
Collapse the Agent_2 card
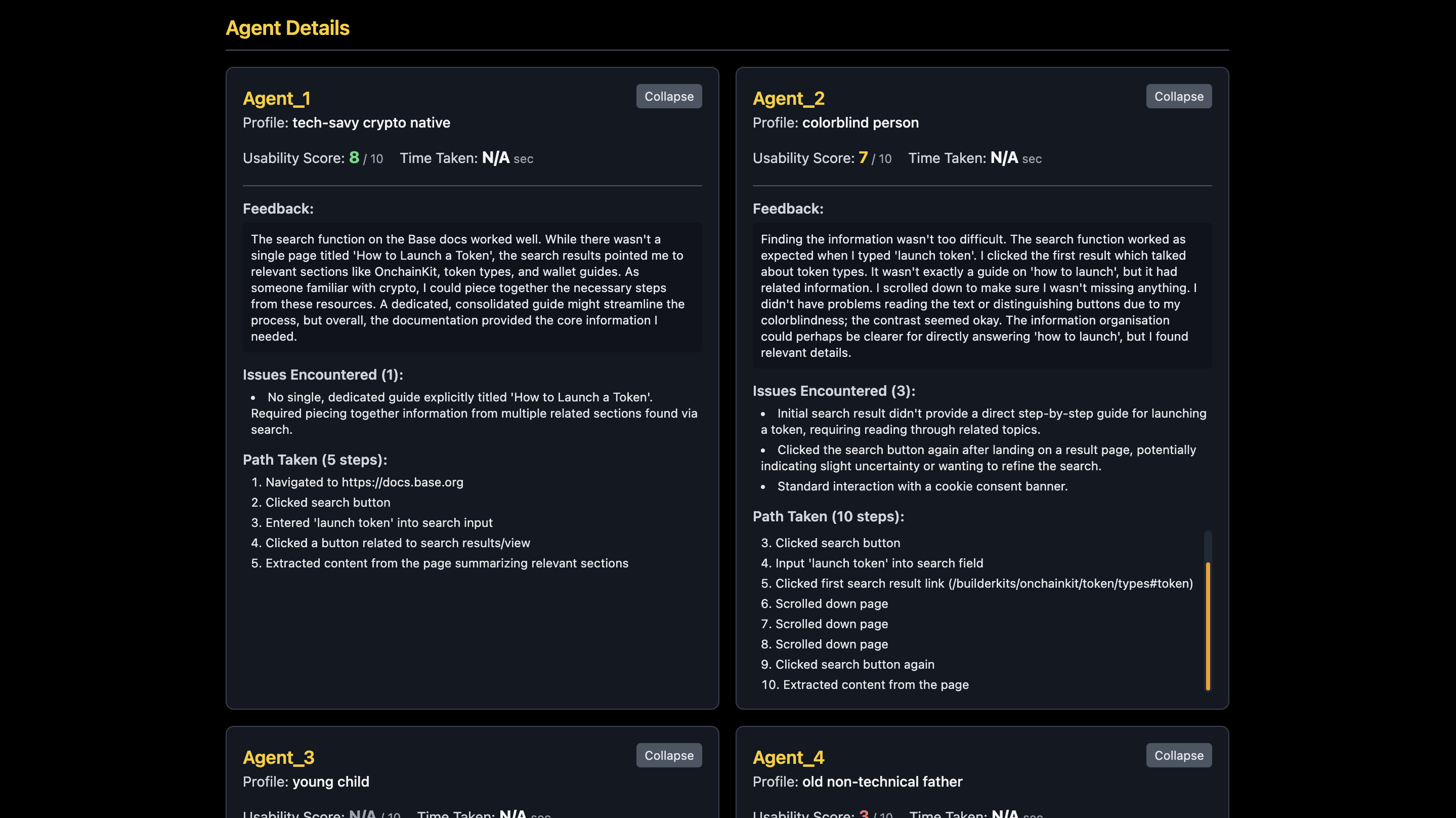click(1178, 96)
